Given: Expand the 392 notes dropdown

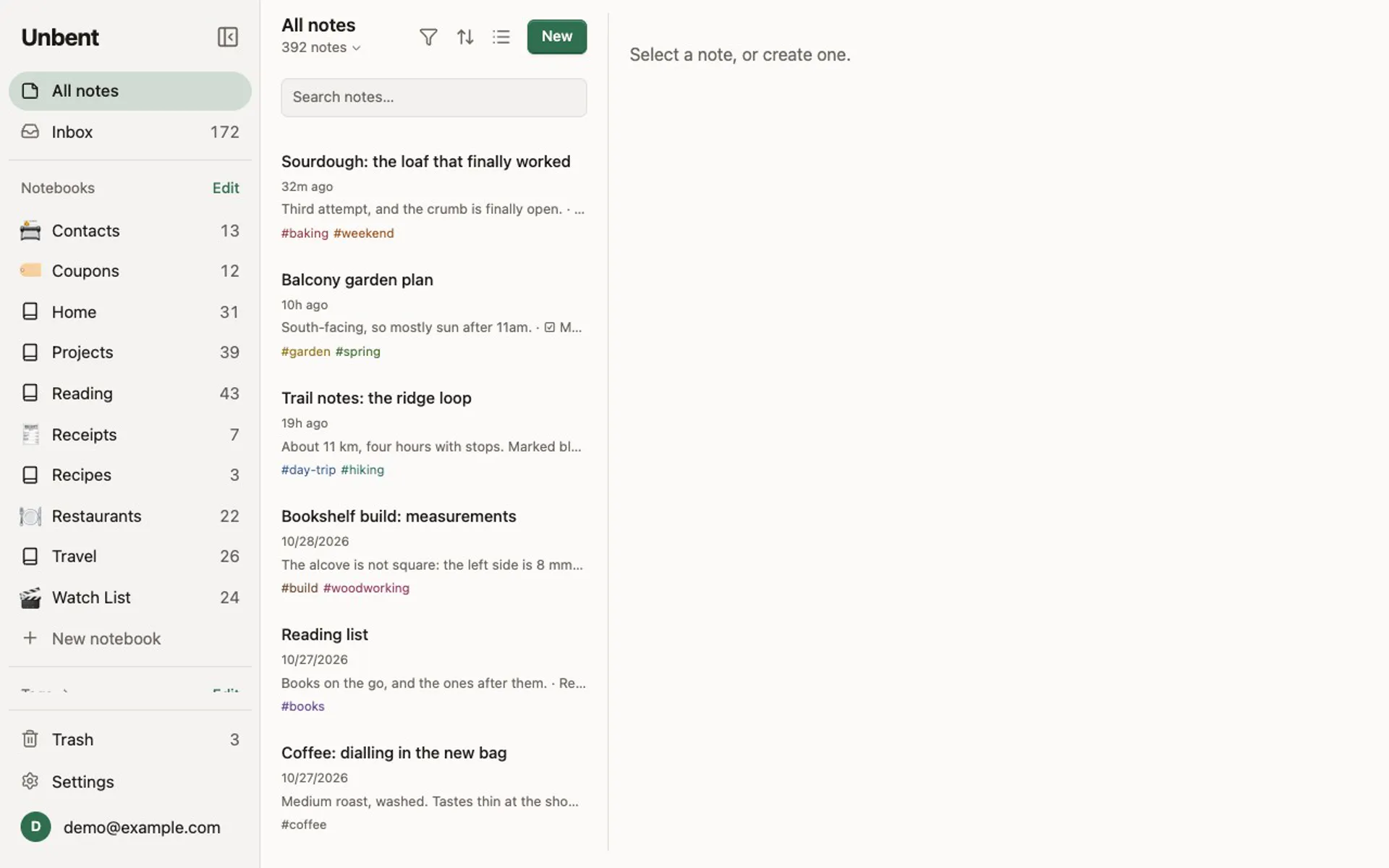Looking at the screenshot, I should point(320,48).
